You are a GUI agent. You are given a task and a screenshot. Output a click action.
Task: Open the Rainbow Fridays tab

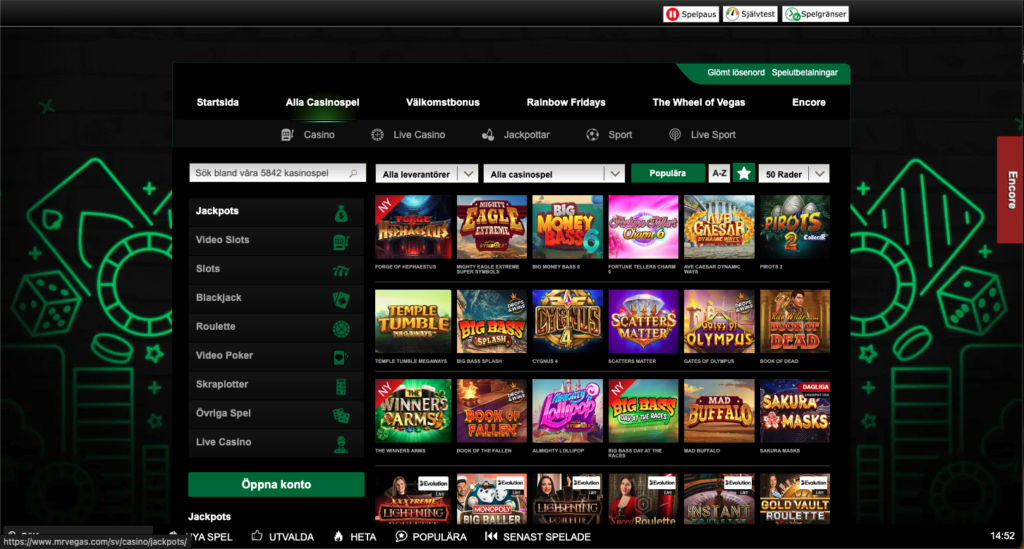(566, 102)
